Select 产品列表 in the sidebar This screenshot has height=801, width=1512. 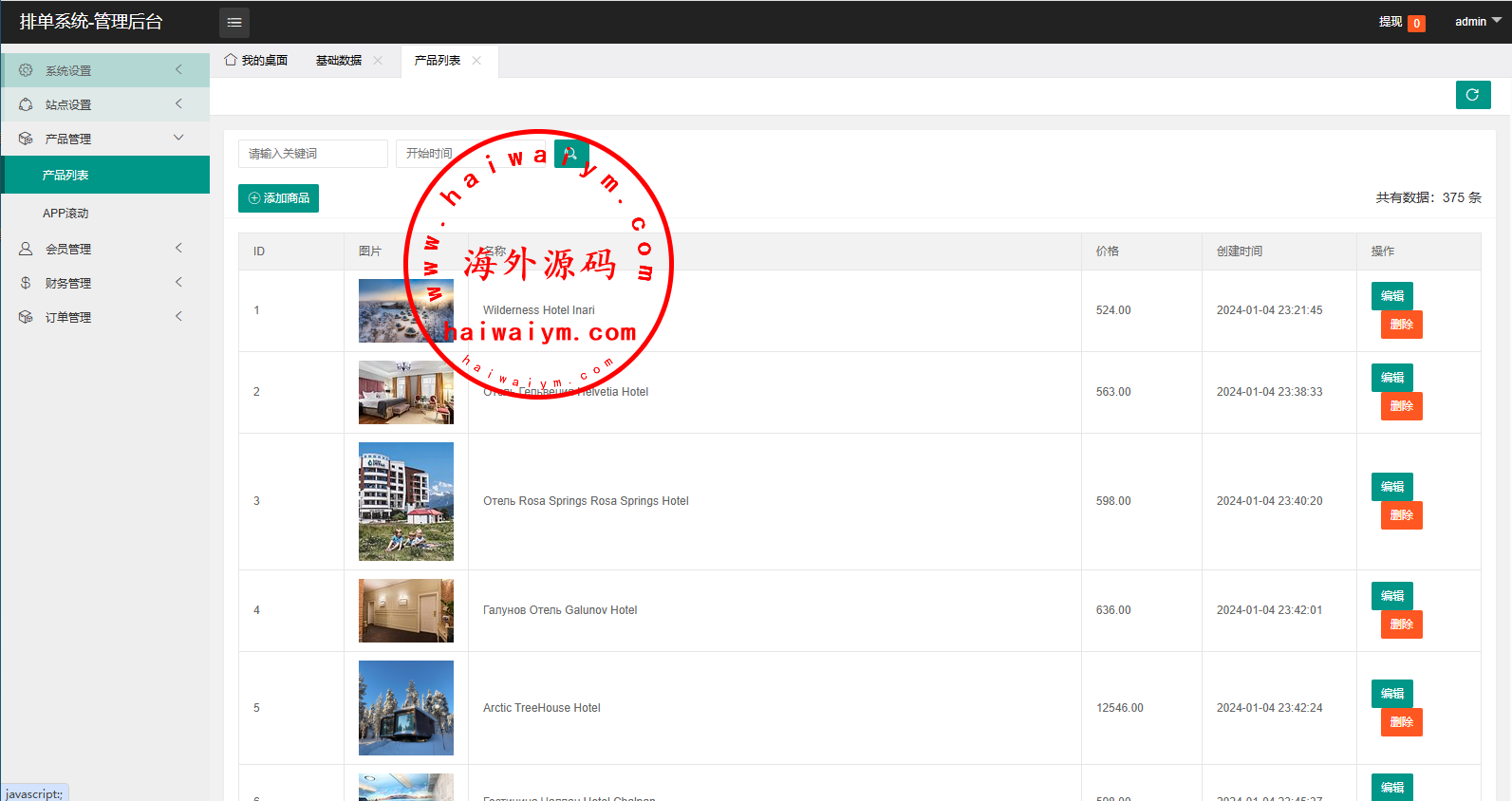[x=105, y=175]
